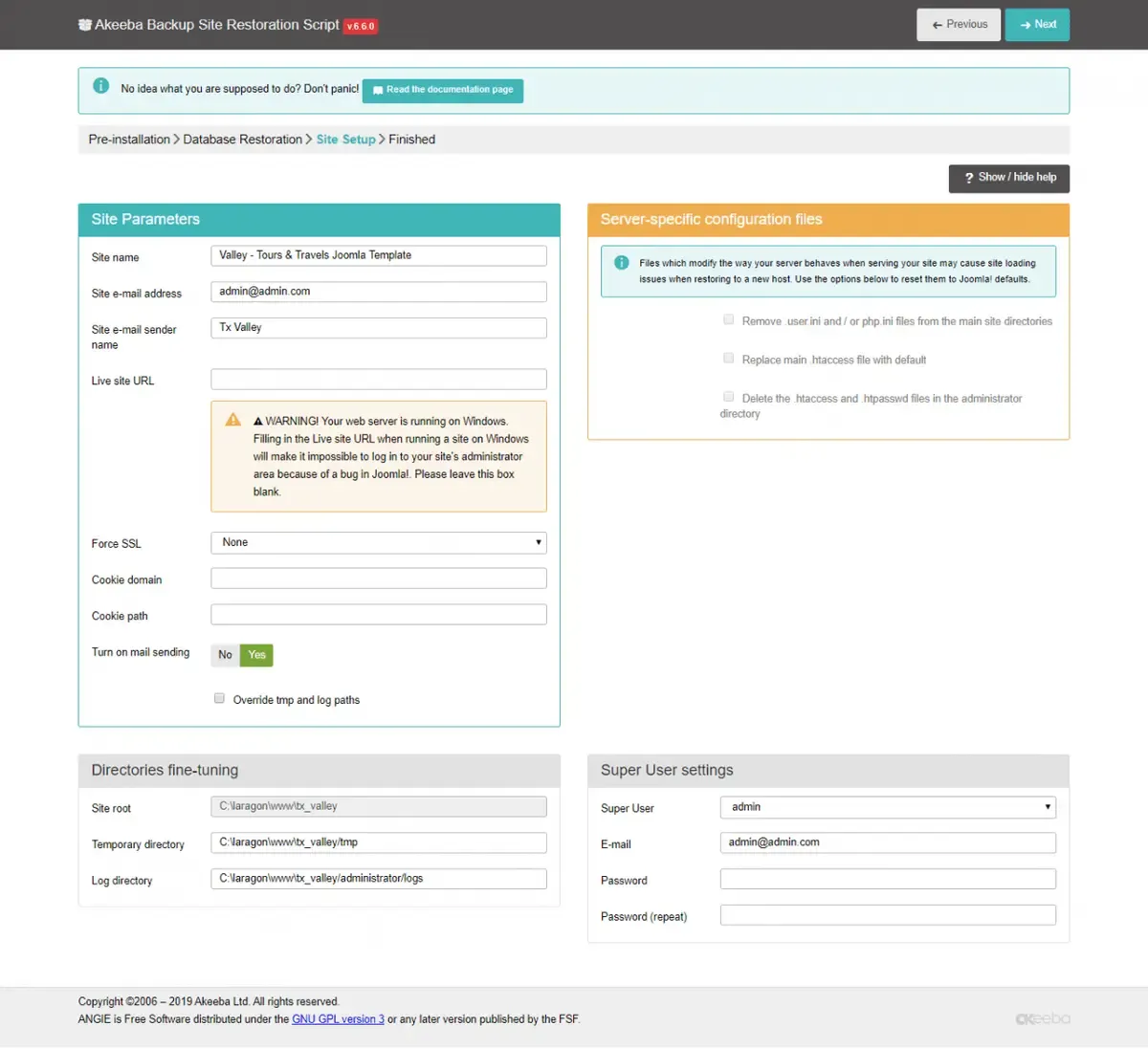Click the v6.6.0 version badge
Screen dimensions: 1148x1049
tap(361, 26)
